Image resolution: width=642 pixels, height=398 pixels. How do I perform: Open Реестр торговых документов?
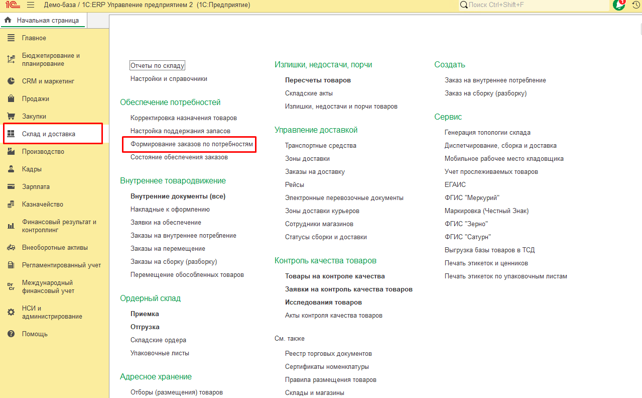[328, 353]
